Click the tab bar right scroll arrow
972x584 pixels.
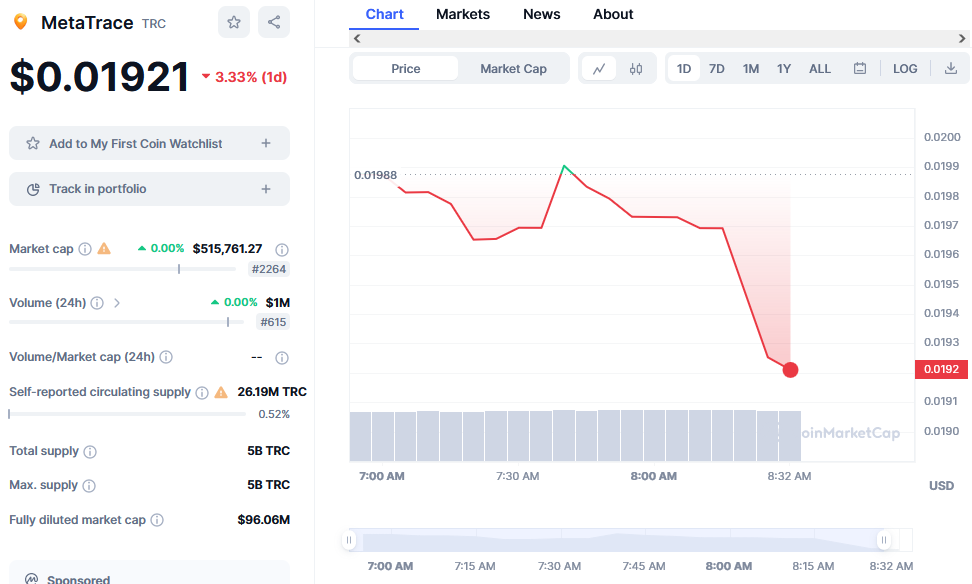tap(961, 38)
